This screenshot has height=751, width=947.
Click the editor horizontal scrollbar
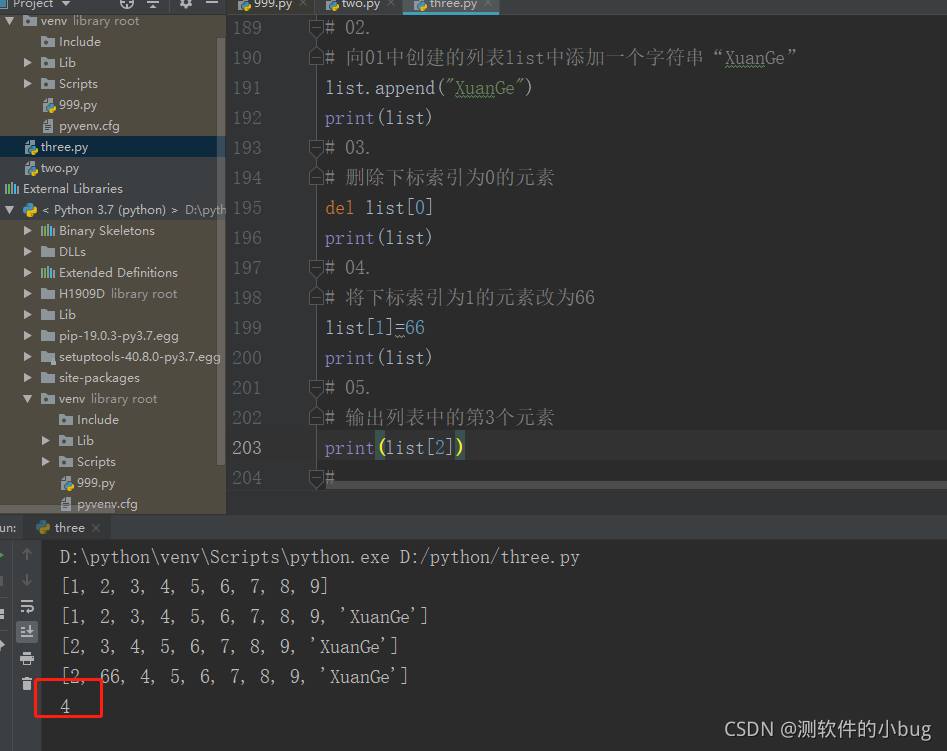coord(636,485)
